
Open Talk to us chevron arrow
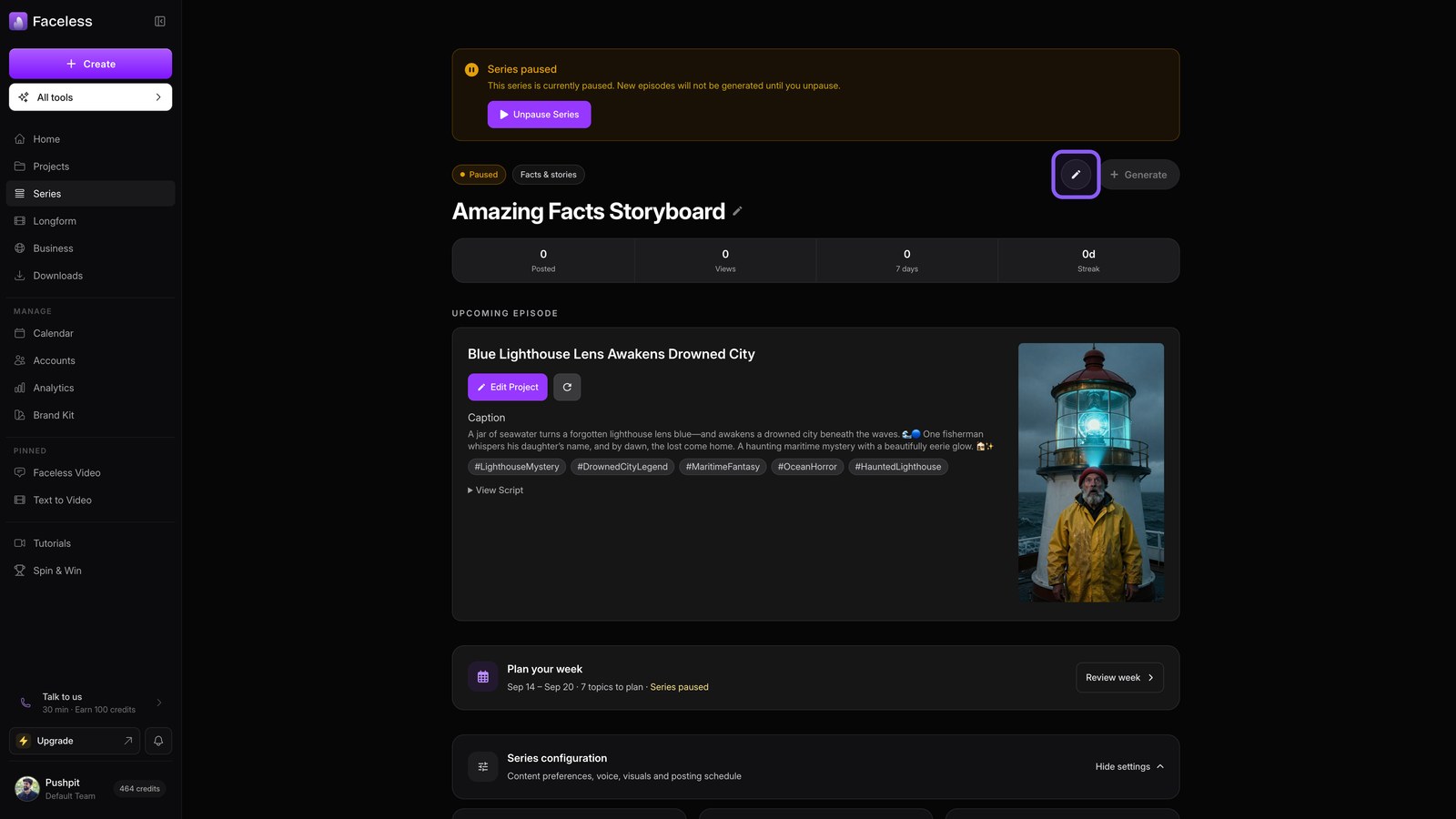coord(159,703)
